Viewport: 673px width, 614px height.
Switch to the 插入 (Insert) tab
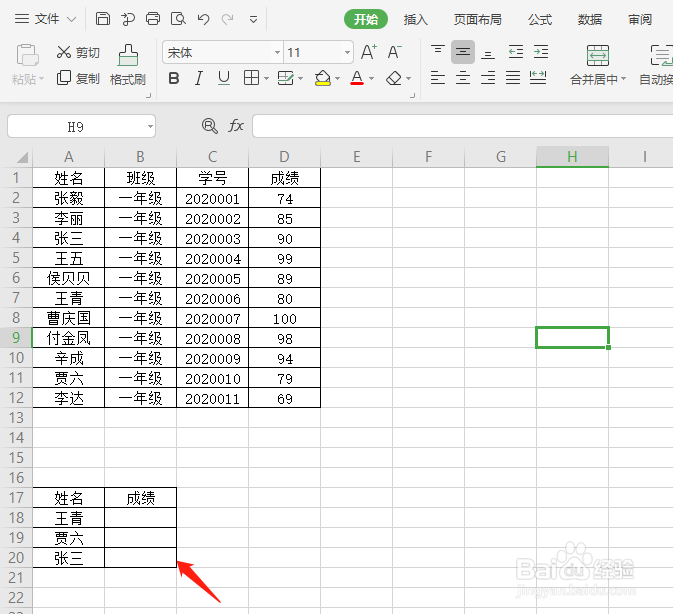click(x=415, y=19)
